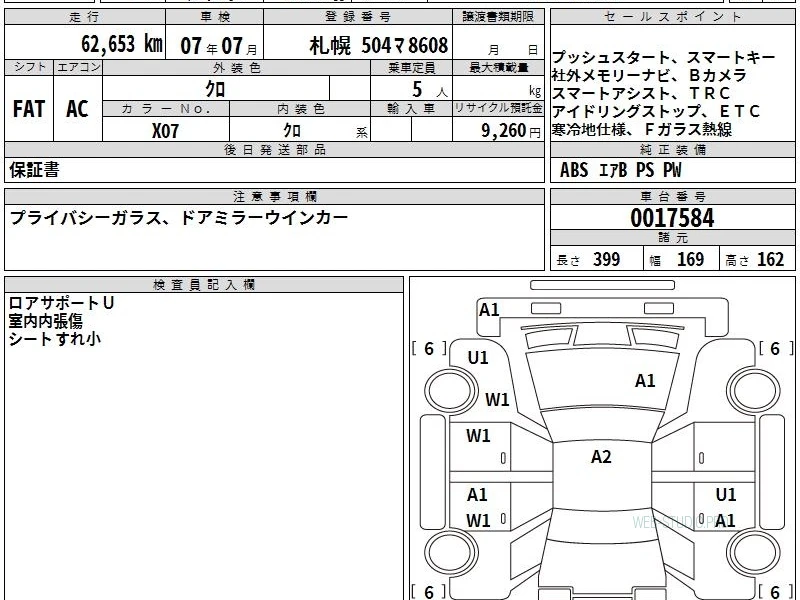Select the inspection date 07年07月
The image size is (800, 600).
click(219, 46)
